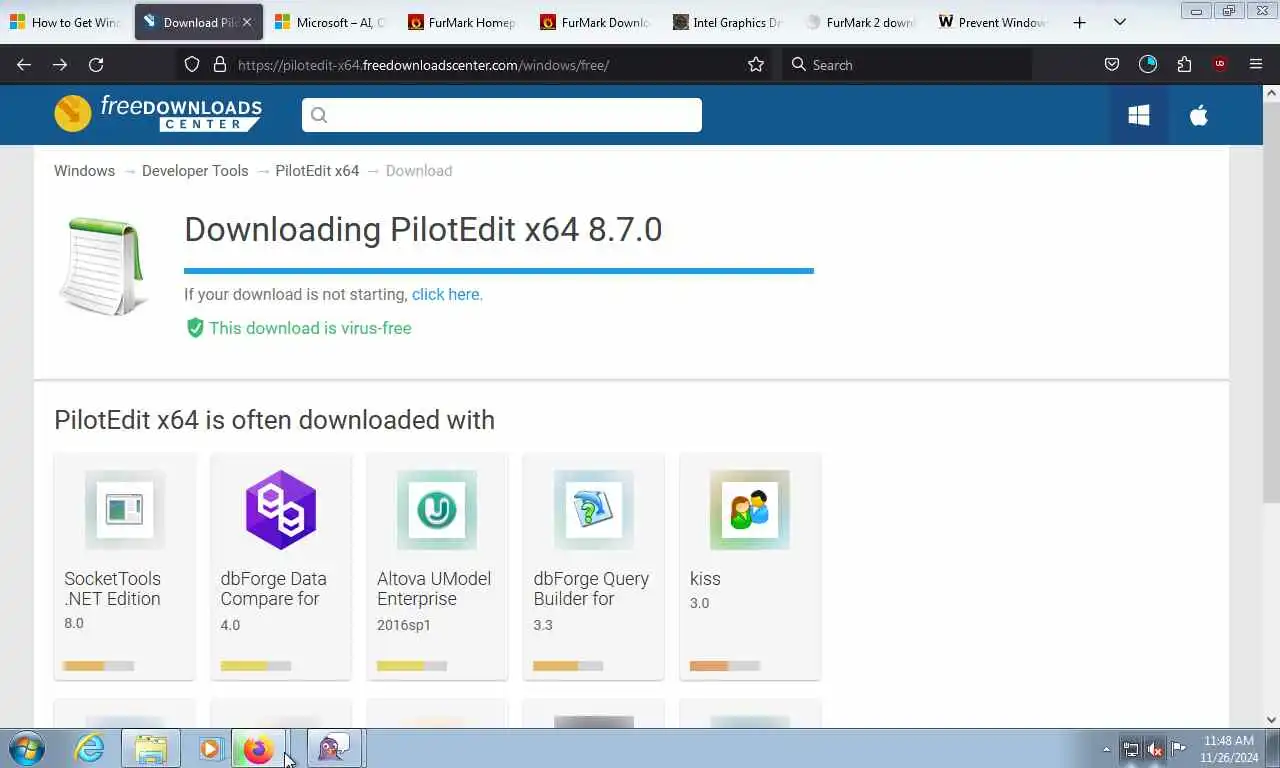
Task: Click the SocketTools rating bar
Action: point(98,666)
